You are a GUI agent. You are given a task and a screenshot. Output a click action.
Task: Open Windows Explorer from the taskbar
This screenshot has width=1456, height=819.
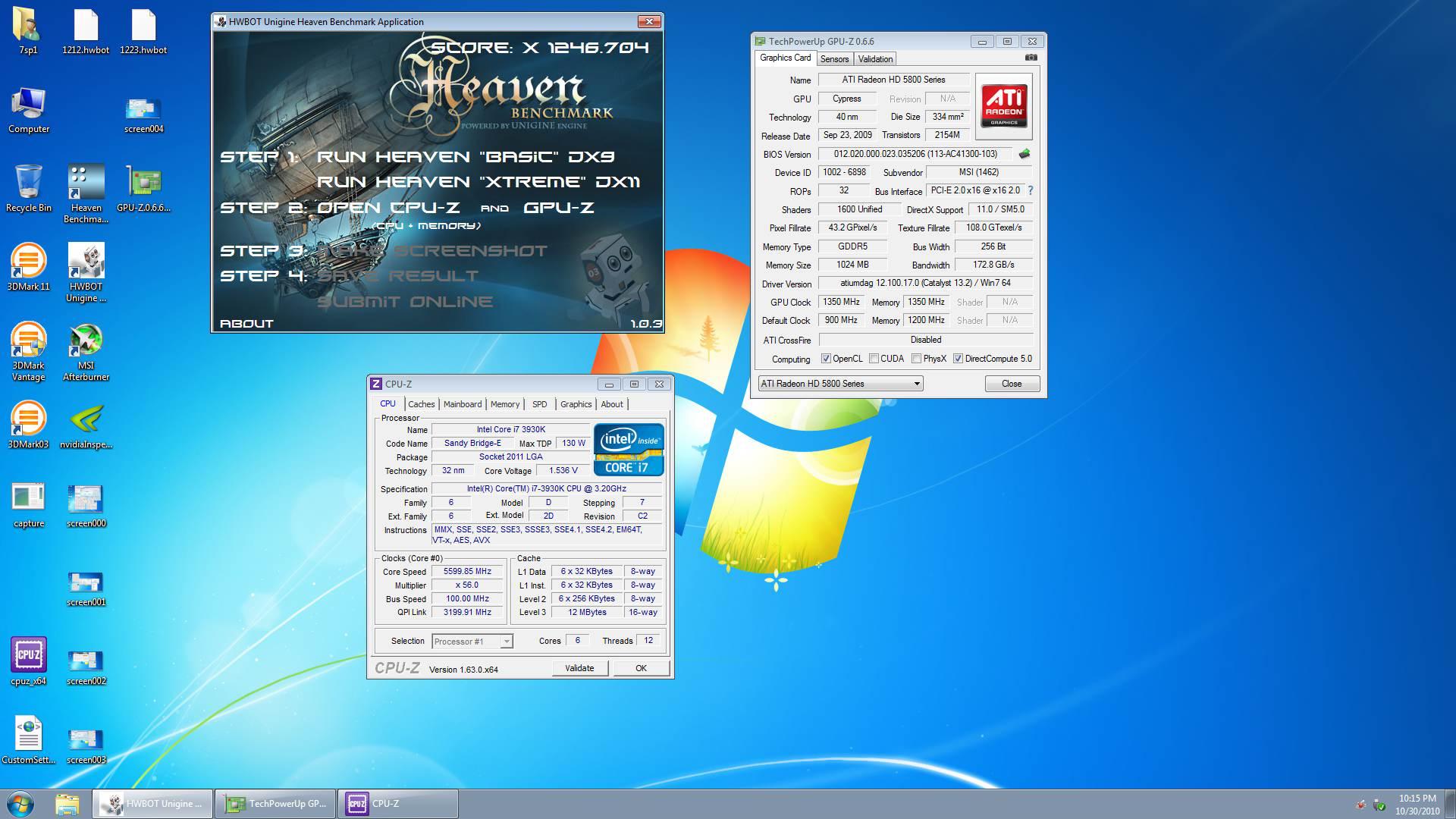67,804
